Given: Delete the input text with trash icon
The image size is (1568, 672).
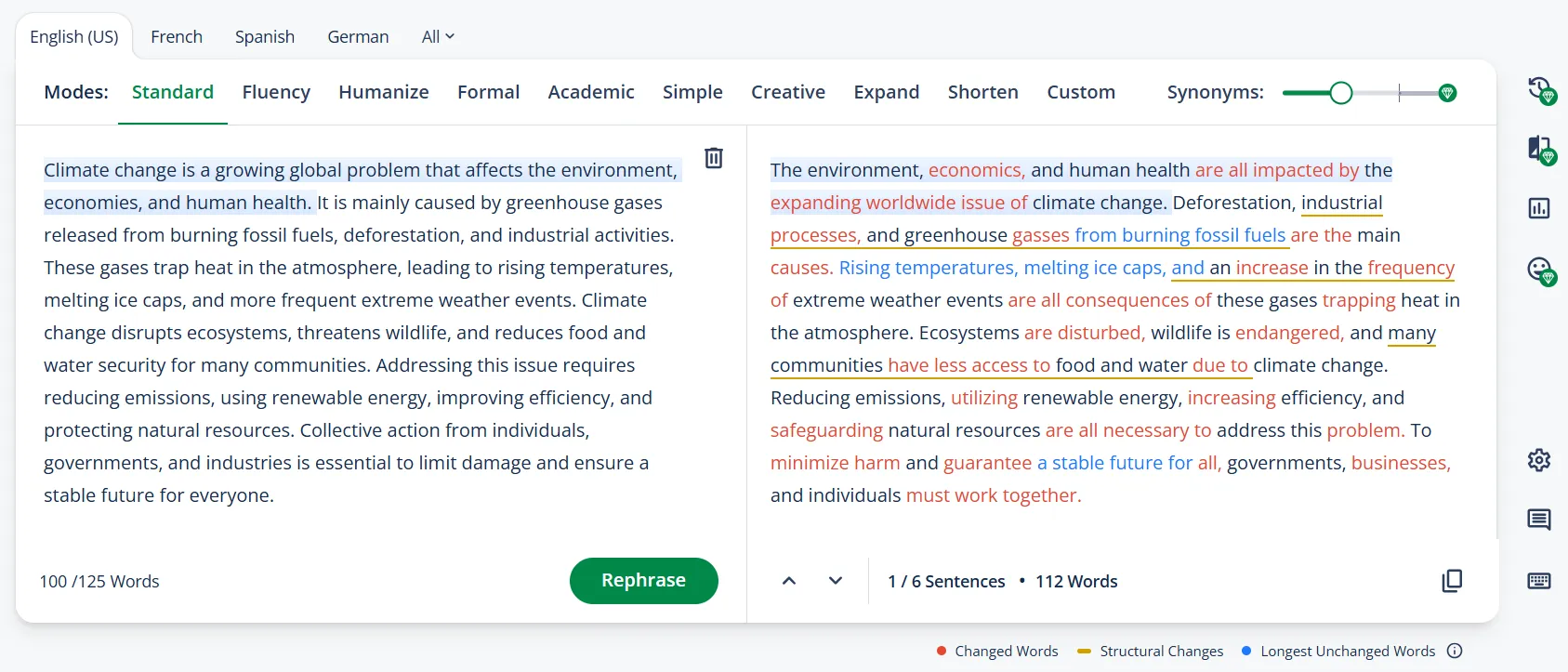Looking at the screenshot, I should pyautogui.click(x=713, y=158).
